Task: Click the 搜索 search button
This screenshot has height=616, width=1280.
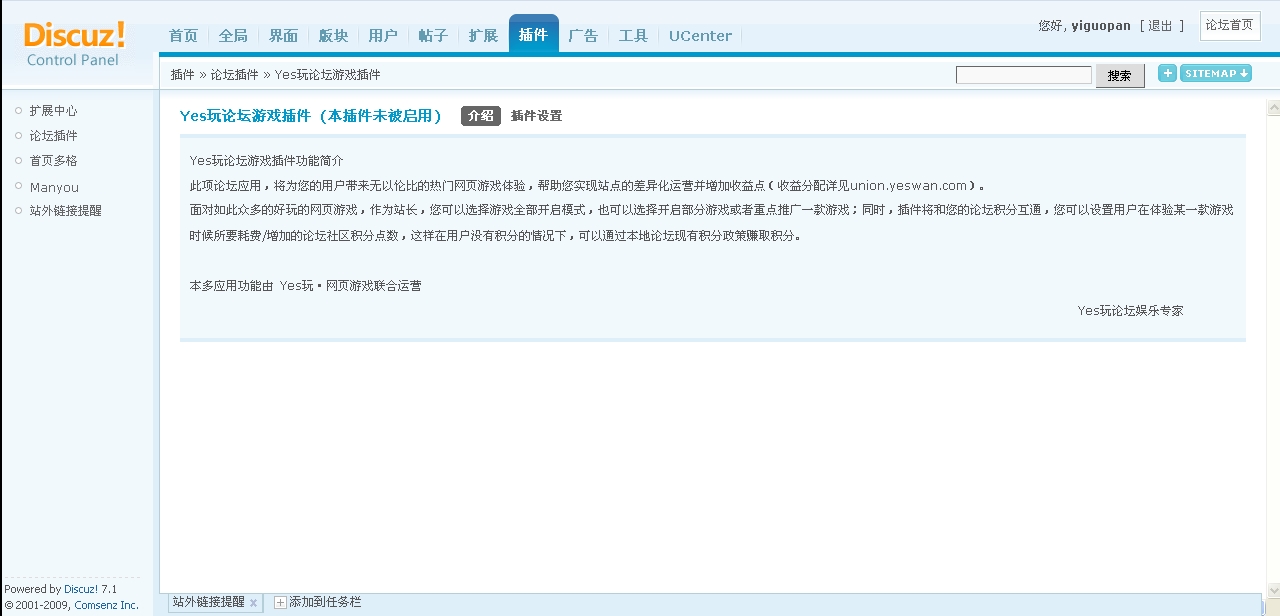Action: tap(1120, 76)
